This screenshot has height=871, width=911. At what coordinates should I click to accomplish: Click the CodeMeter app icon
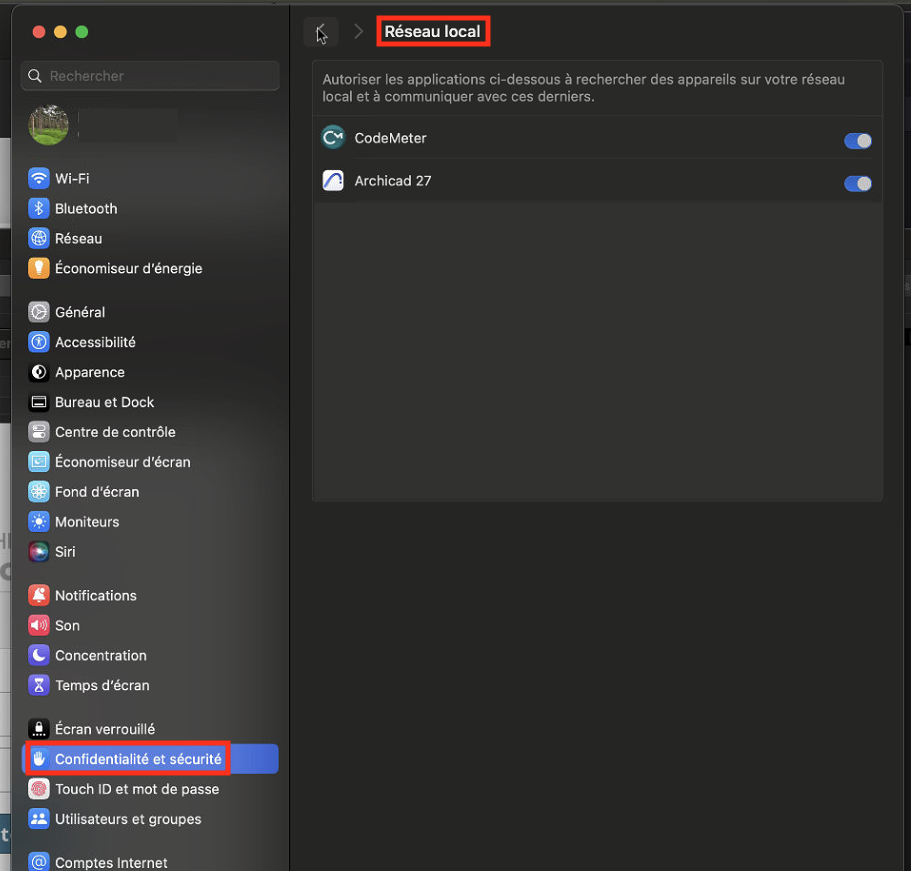(x=332, y=137)
